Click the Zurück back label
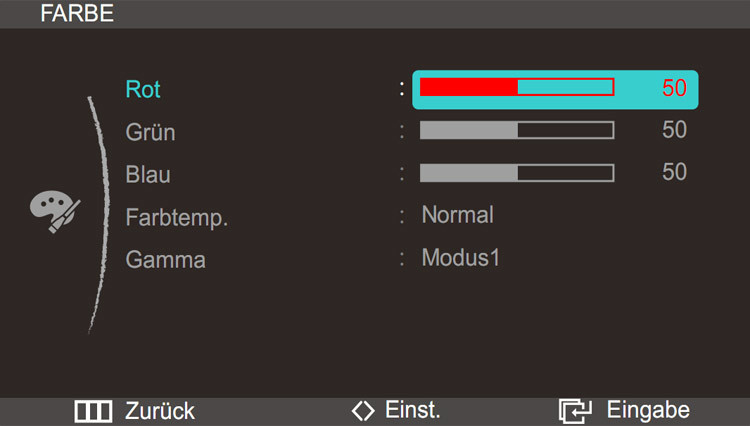 point(160,411)
